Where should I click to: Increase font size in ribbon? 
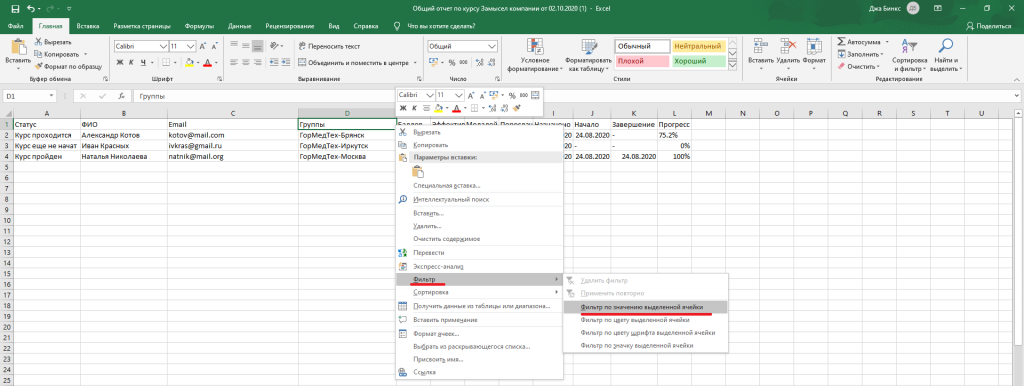[203, 46]
